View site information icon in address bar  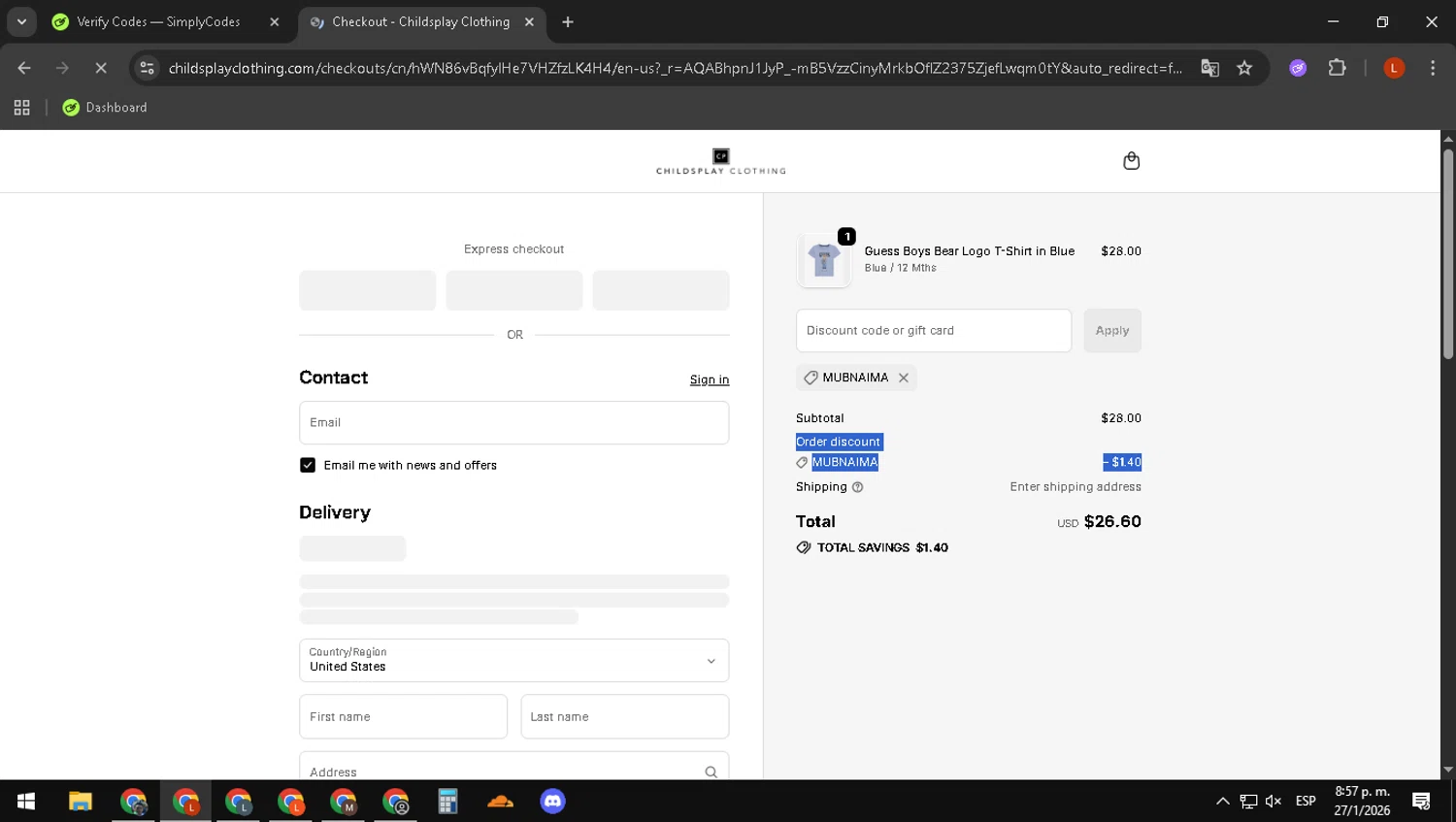147,68
